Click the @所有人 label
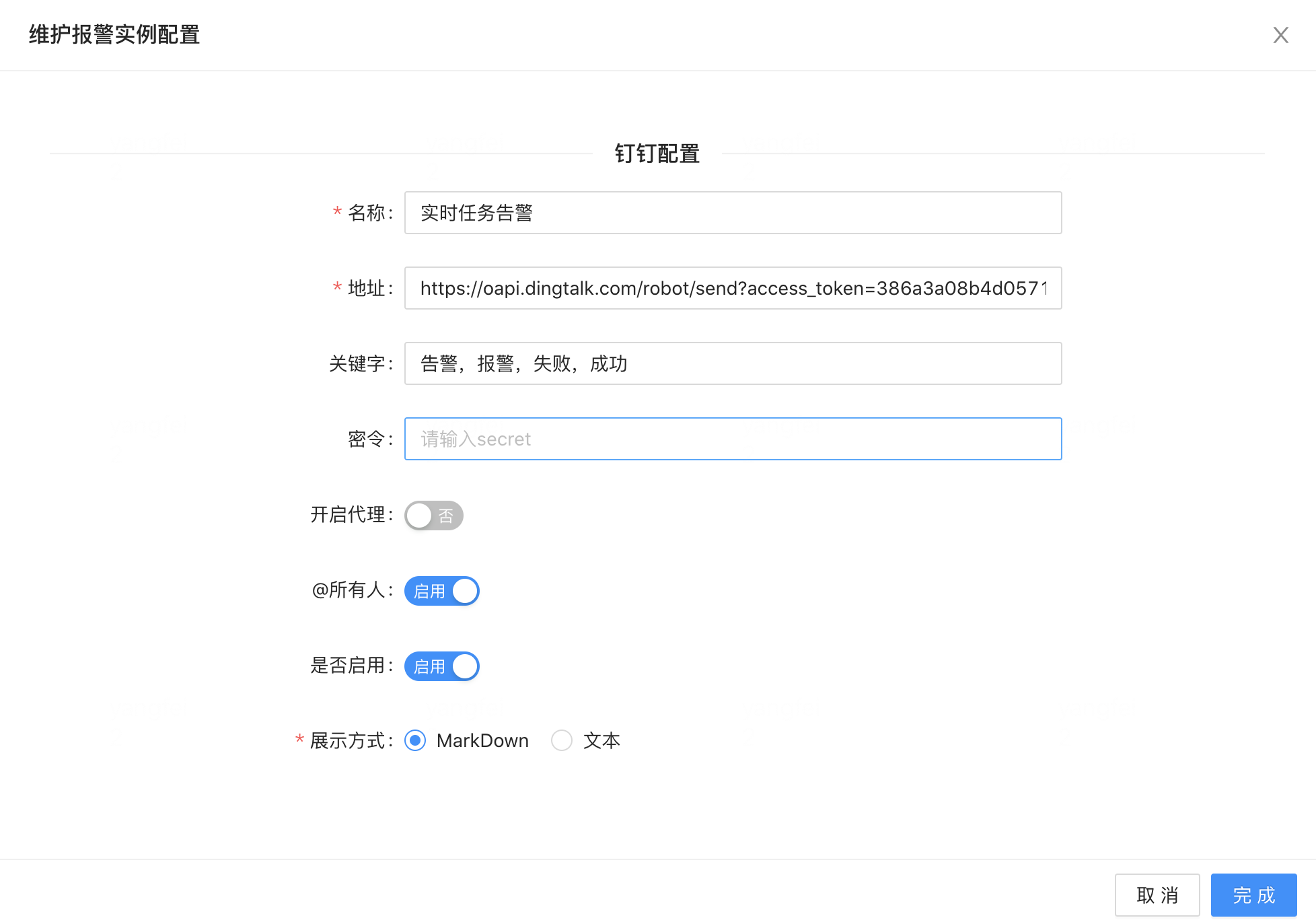This screenshot has height=922, width=1316. coord(352,590)
